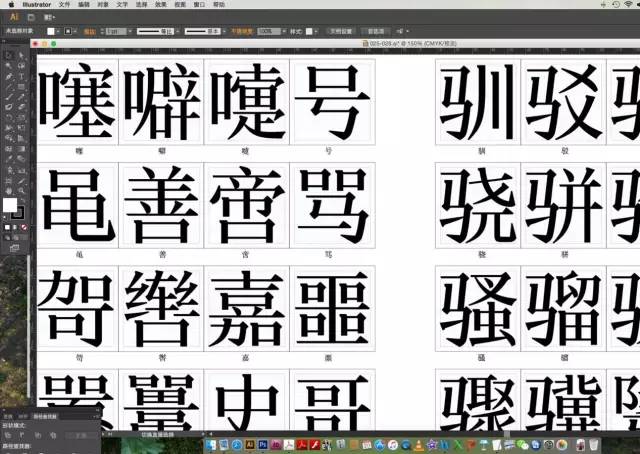The width and height of the screenshot is (640, 454).
Task: Click the 首选项 button
Action: click(x=374, y=31)
